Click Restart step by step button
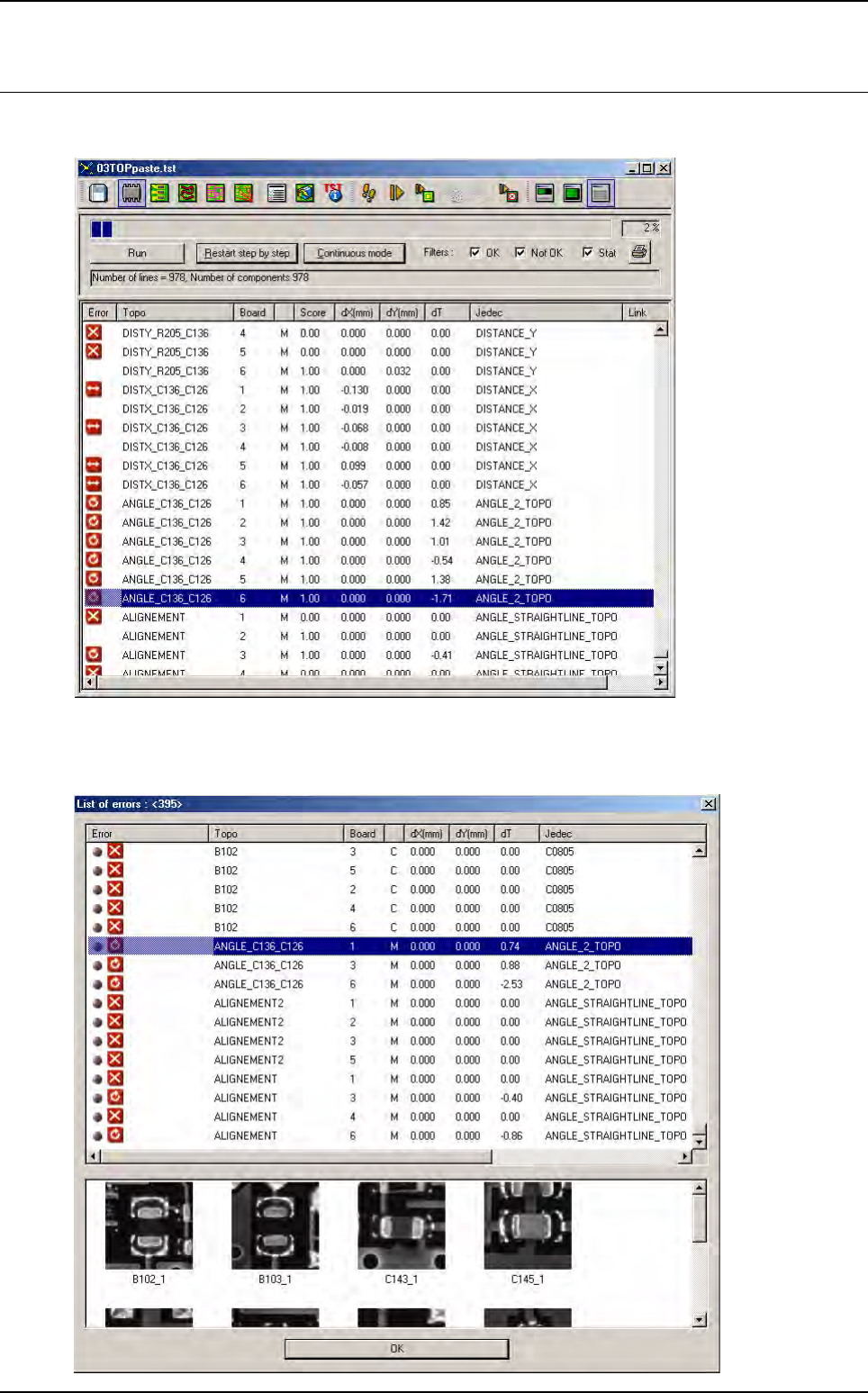The height and width of the screenshot is (1393, 868). [x=247, y=253]
